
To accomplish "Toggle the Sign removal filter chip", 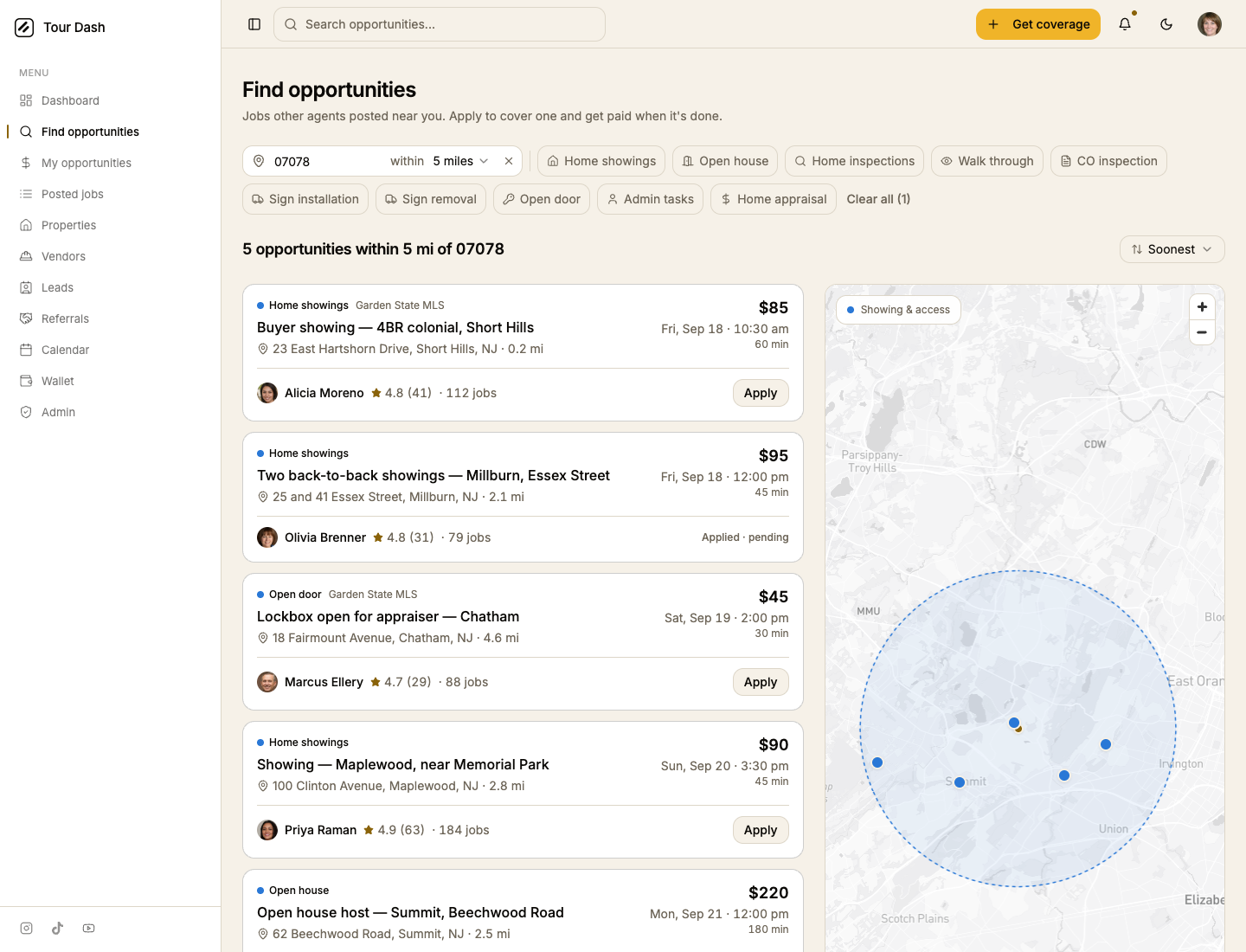I will click(431, 199).
